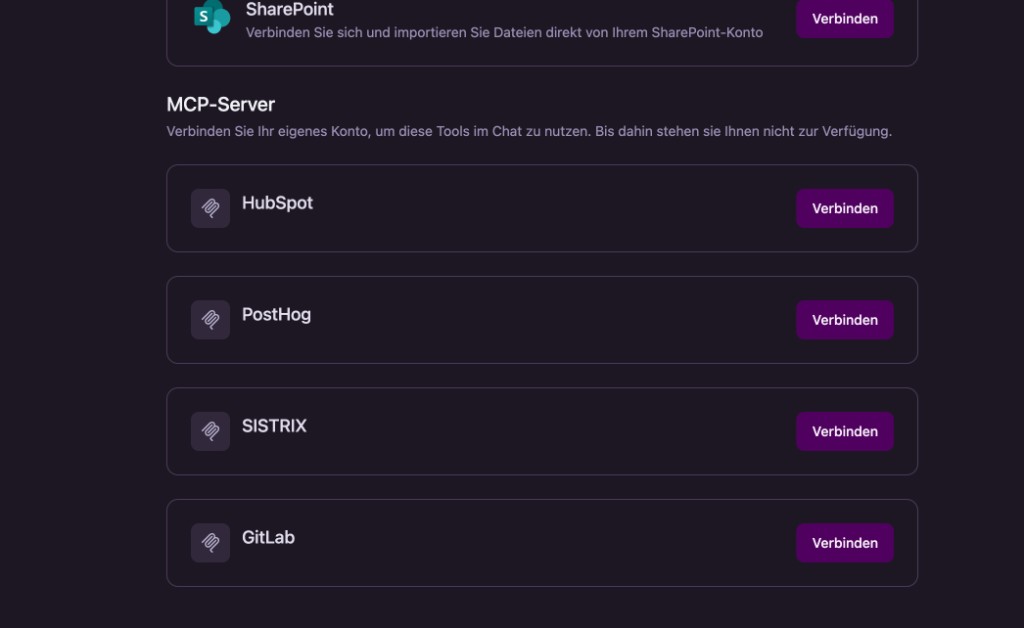Click the empty middle of the GitLab card
Image resolution: width=1024 pixels, height=628 pixels.
[542, 543]
